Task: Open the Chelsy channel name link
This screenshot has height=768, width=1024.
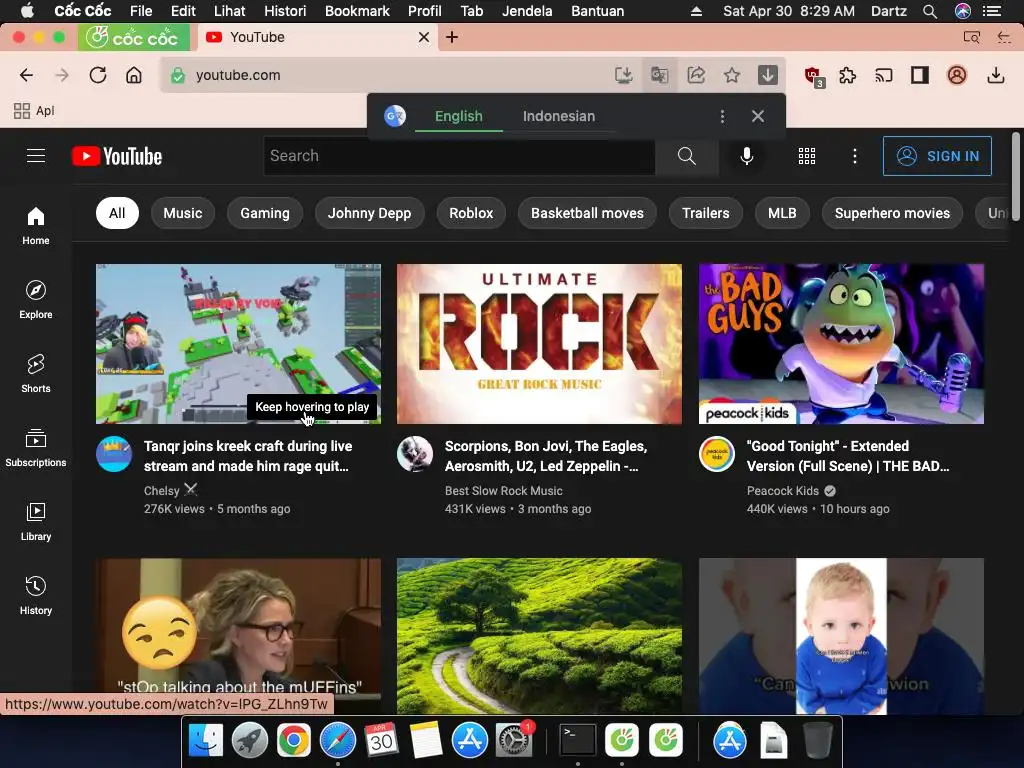Action: click(x=161, y=490)
